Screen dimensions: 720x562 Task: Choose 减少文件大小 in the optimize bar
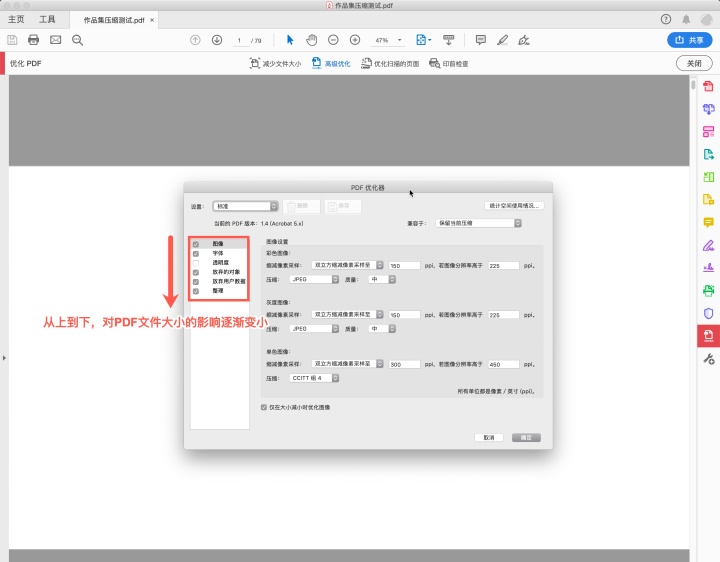[276, 64]
